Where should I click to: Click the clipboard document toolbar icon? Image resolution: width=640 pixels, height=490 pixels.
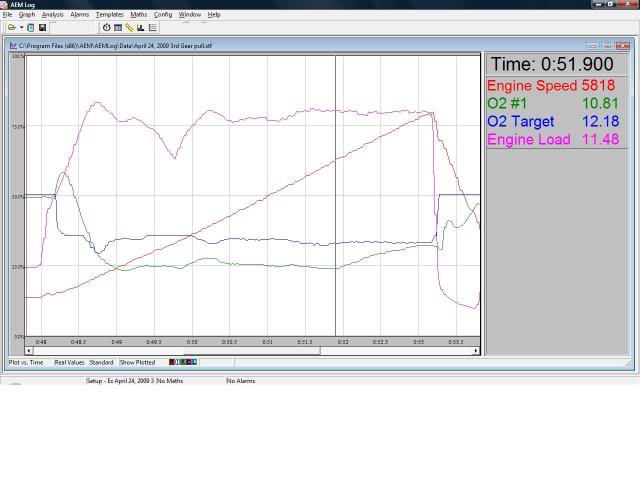31,27
